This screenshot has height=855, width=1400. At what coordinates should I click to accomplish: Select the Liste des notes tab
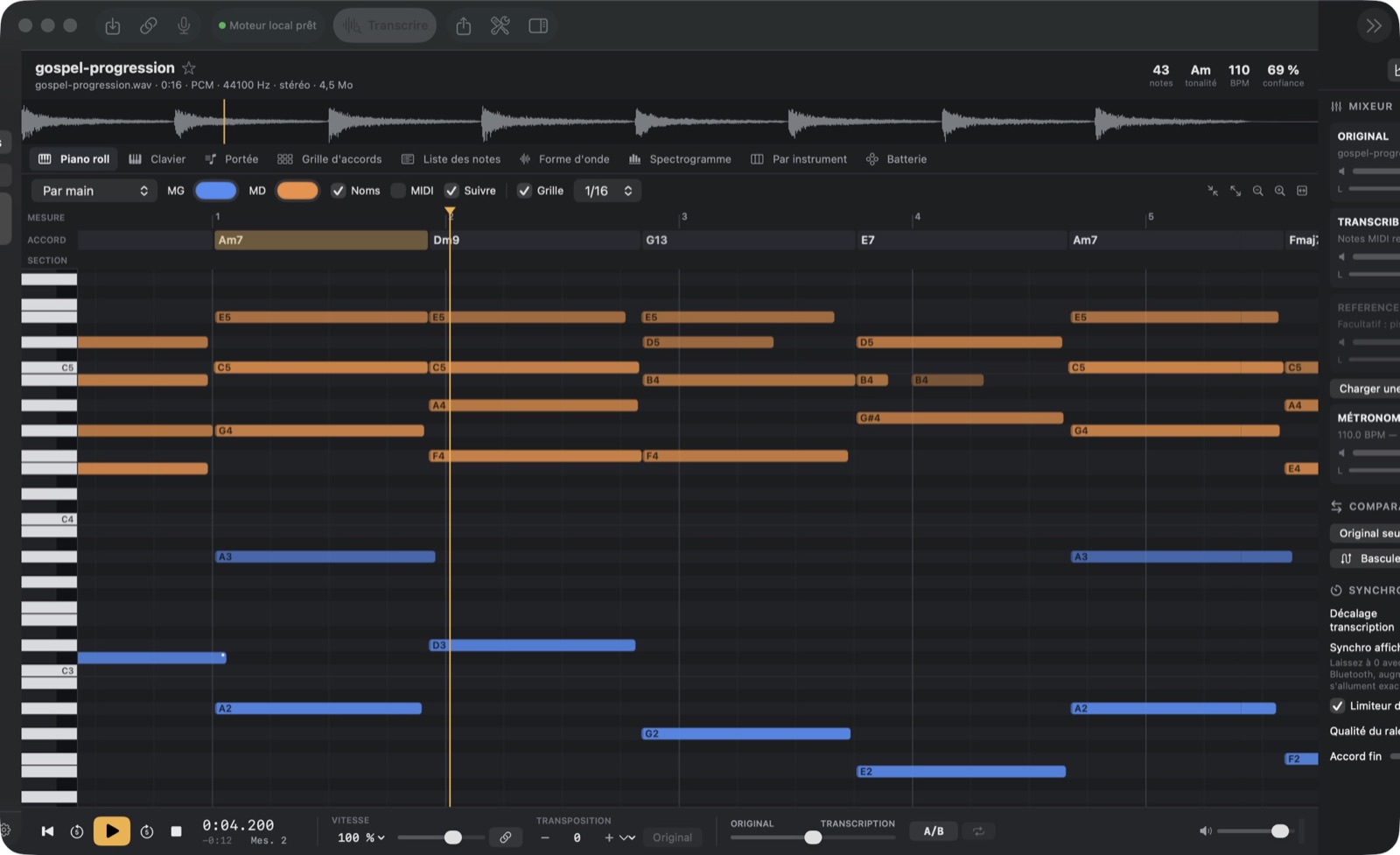click(x=451, y=159)
